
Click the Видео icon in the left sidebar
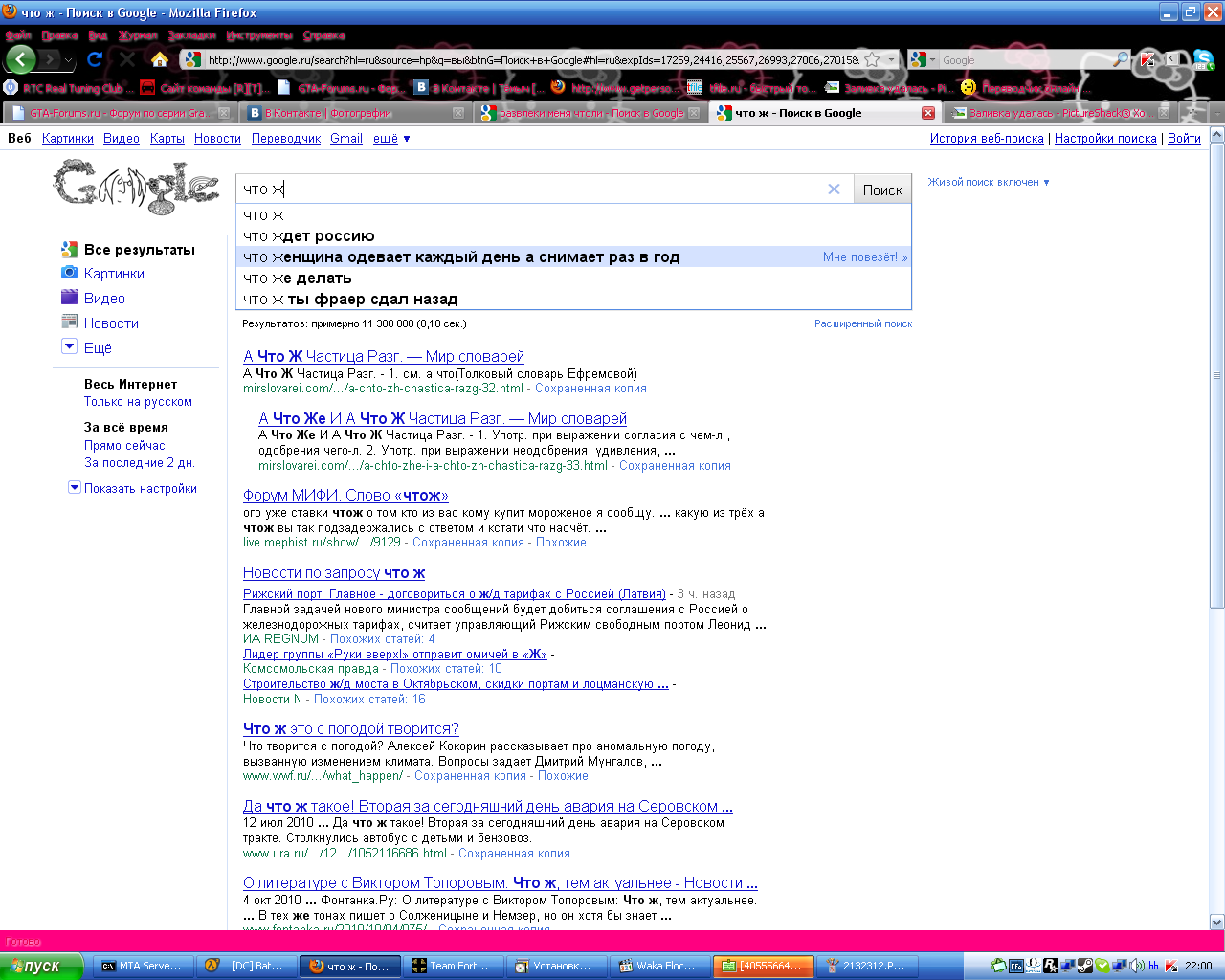tap(69, 298)
